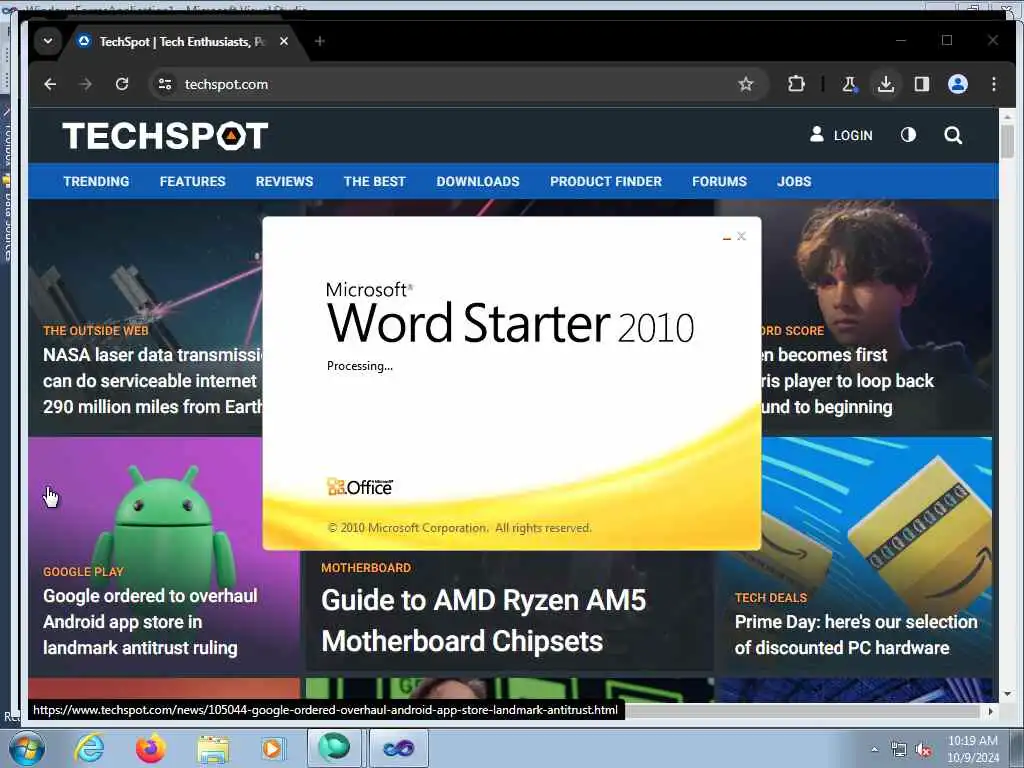Viewport: 1024px width, 768px height.
Task: Launch Internet Explorer from the taskbar
Action: 89,749
